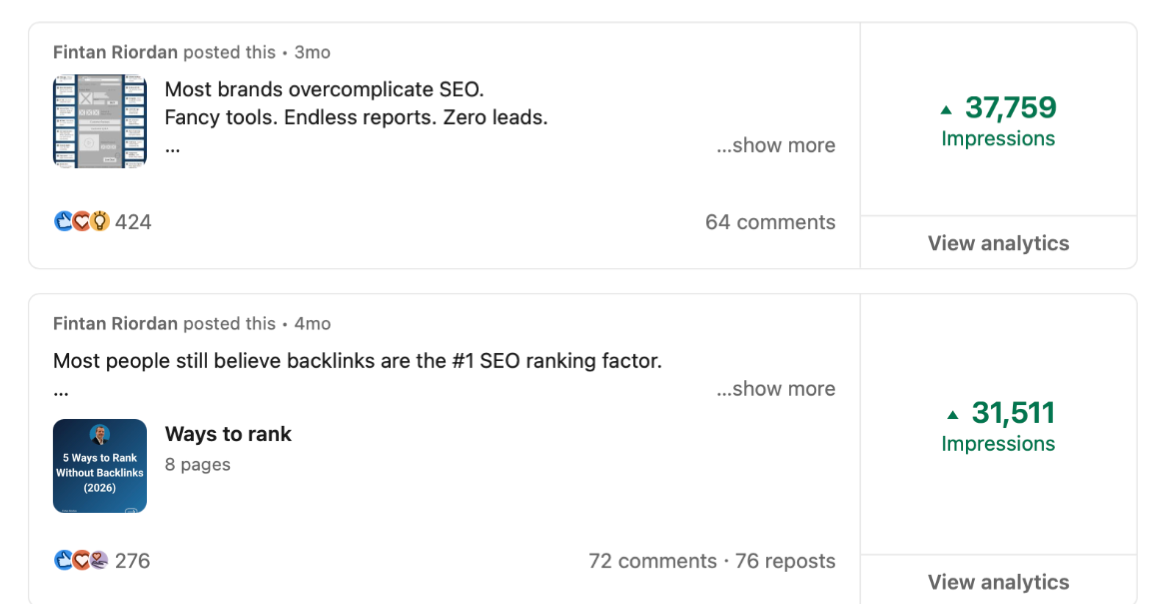Screen dimensions: 1160x604
Task: Open the 64 comments link
Action: coord(770,222)
